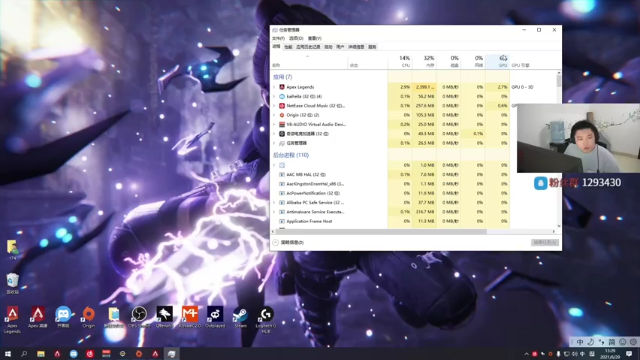Switch to the 启动 tab
The width and height of the screenshot is (640, 360).
[x=328, y=47]
